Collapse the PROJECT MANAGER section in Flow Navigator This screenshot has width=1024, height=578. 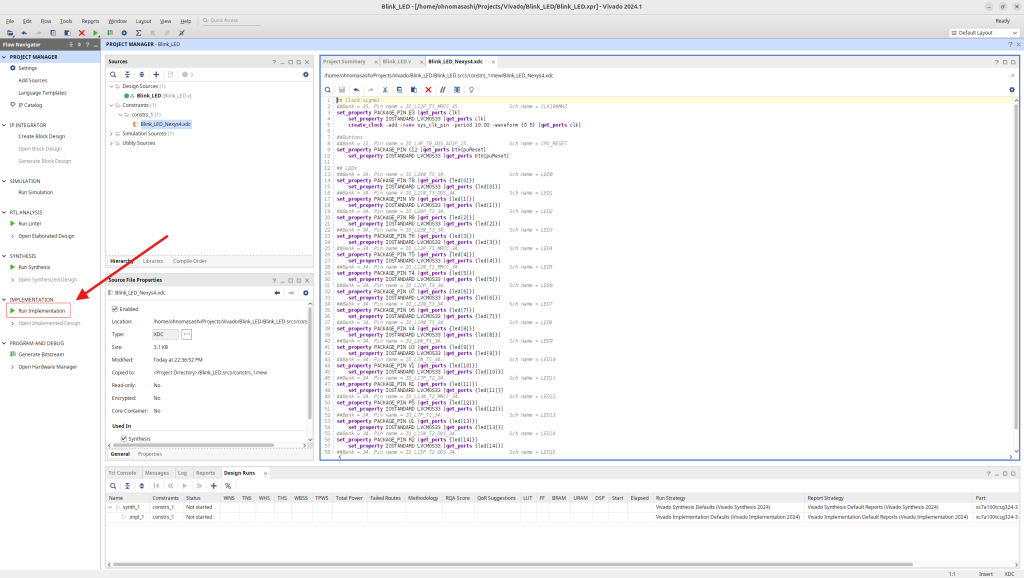[5, 57]
